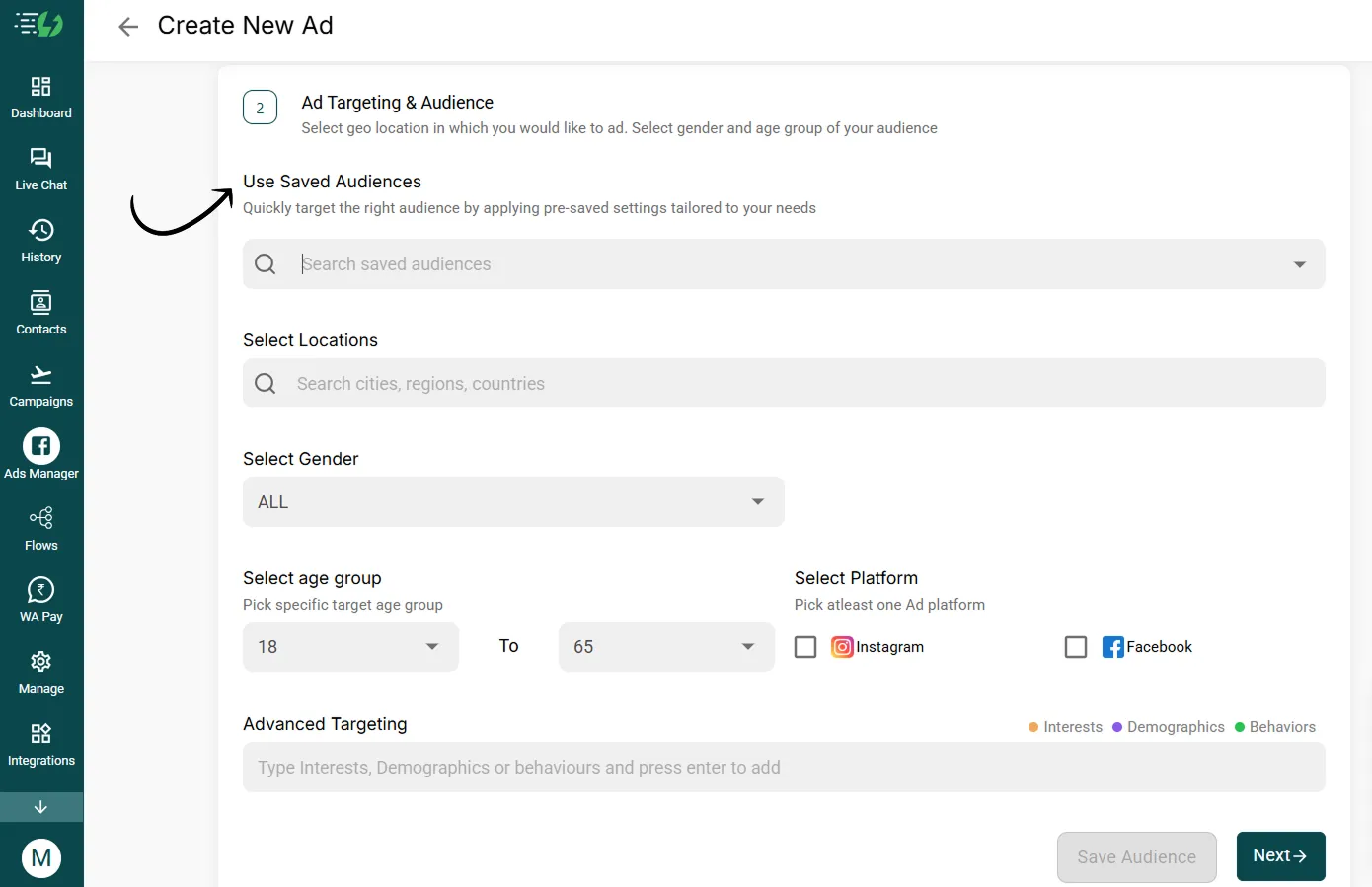
Task: Click the Next button
Action: click(x=1280, y=855)
